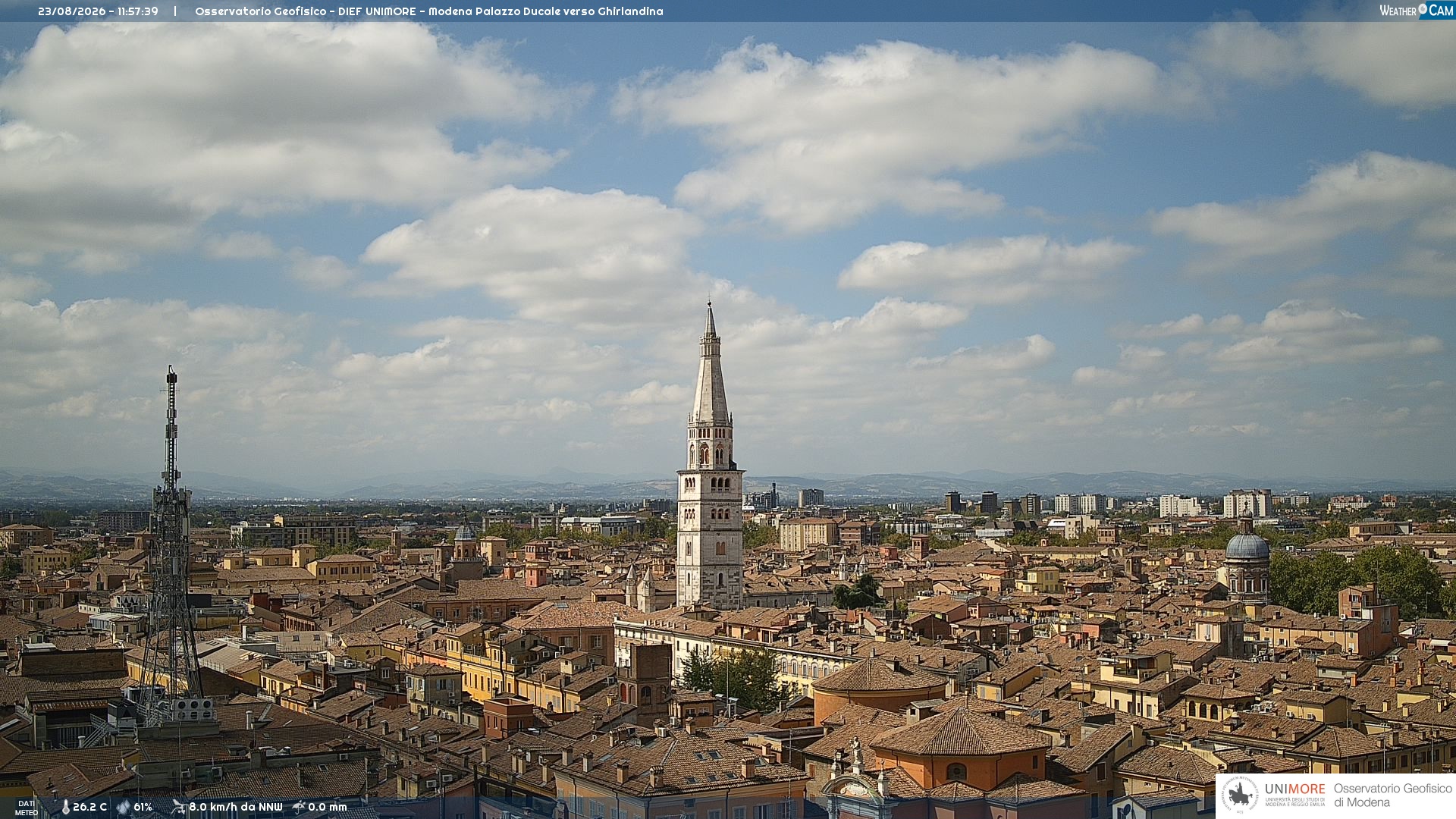Viewport: 1456px width, 819px height.
Task: Click the steel telecommunications antenna tower
Action: coord(171,546)
